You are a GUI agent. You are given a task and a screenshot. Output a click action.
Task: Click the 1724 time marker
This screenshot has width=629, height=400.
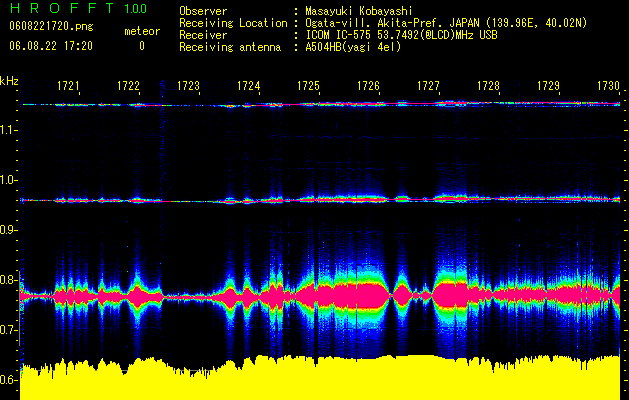click(x=248, y=85)
